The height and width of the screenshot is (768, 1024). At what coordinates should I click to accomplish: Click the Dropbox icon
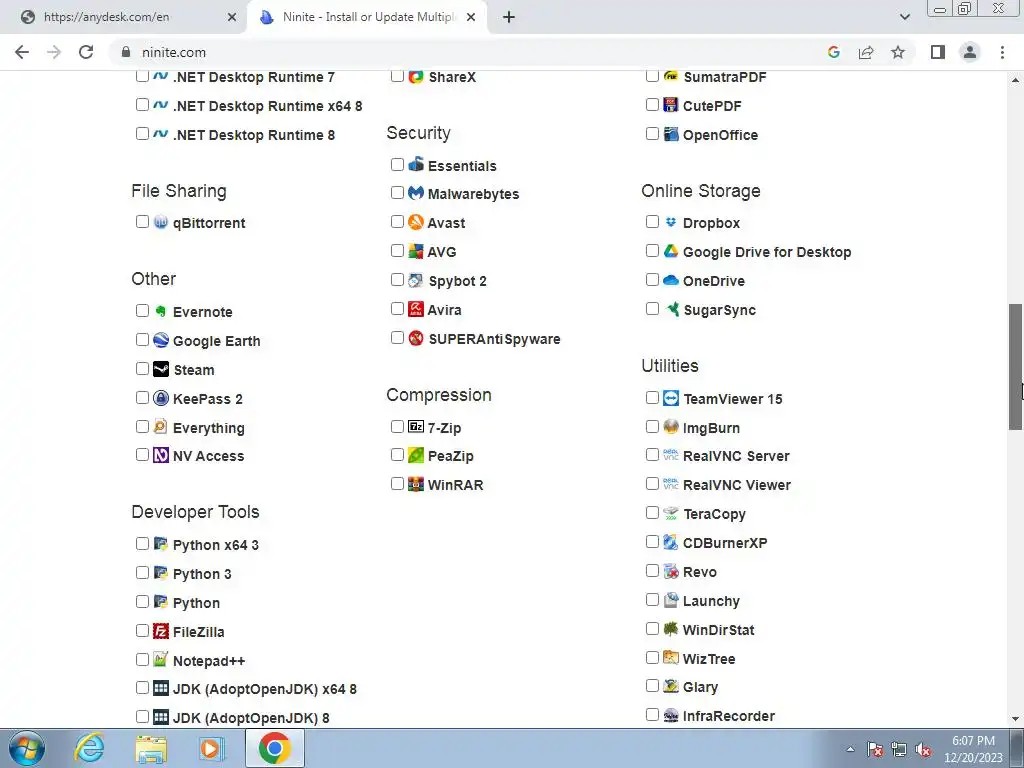[671, 222]
